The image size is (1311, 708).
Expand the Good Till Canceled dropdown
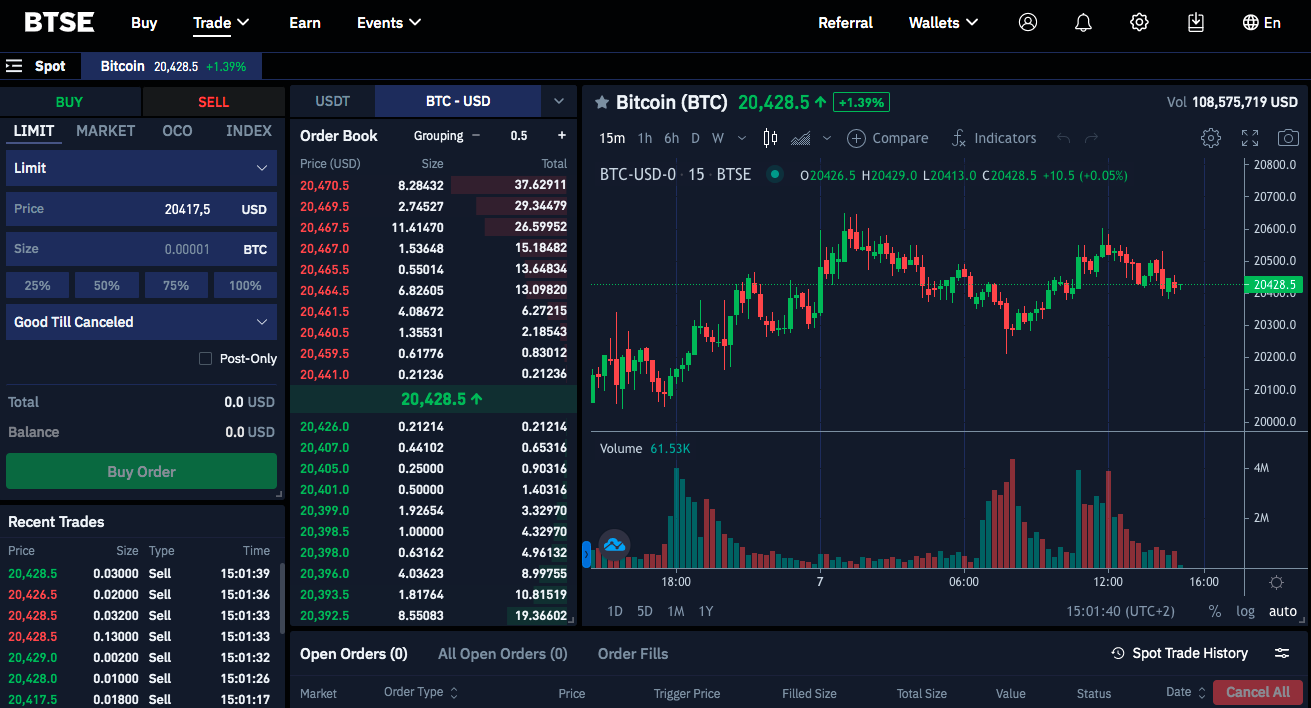141,322
